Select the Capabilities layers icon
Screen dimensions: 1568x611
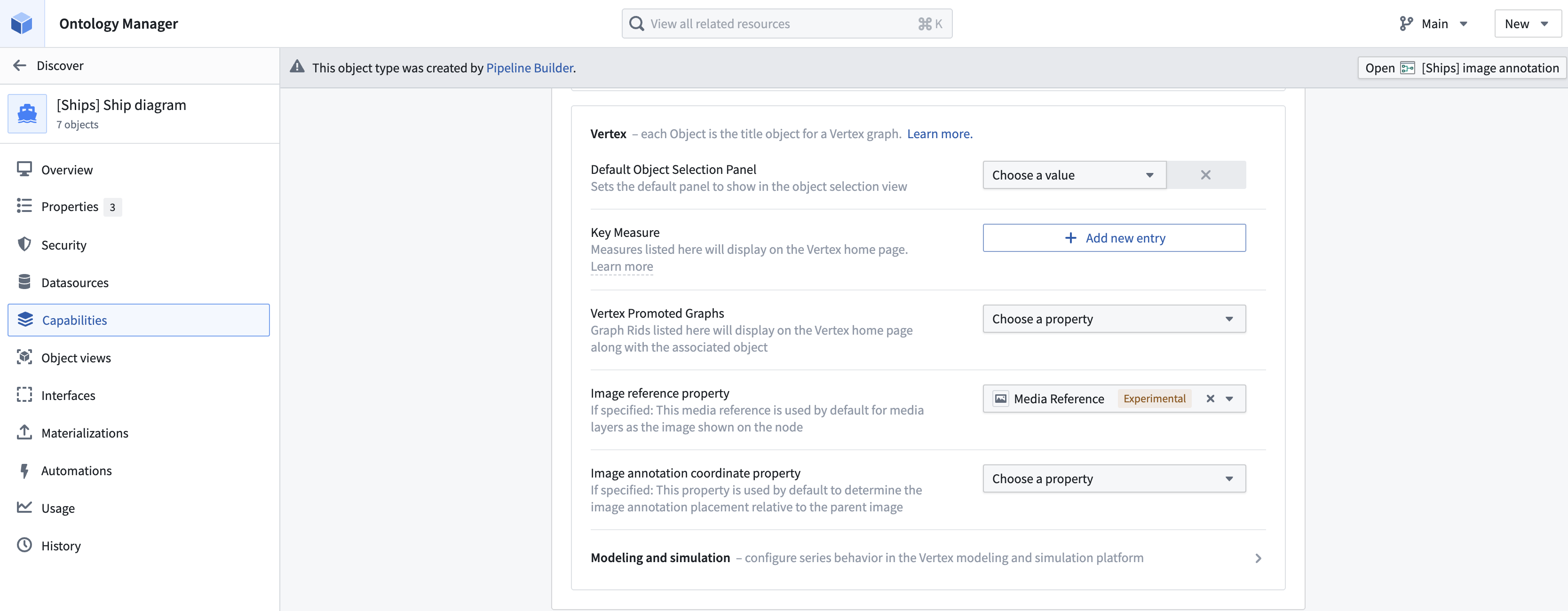pyautogui.click(x=25, y=320)
